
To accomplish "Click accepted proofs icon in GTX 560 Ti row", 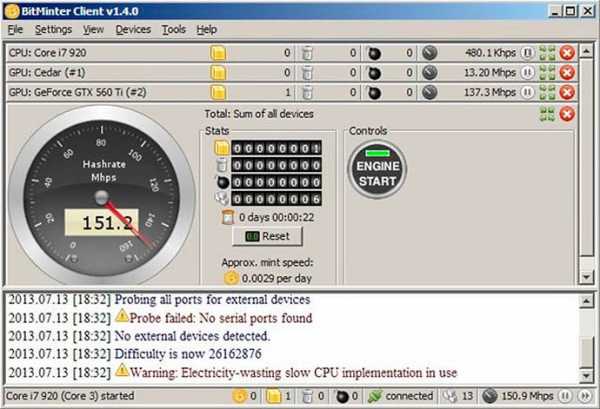I will click(218, 92).
